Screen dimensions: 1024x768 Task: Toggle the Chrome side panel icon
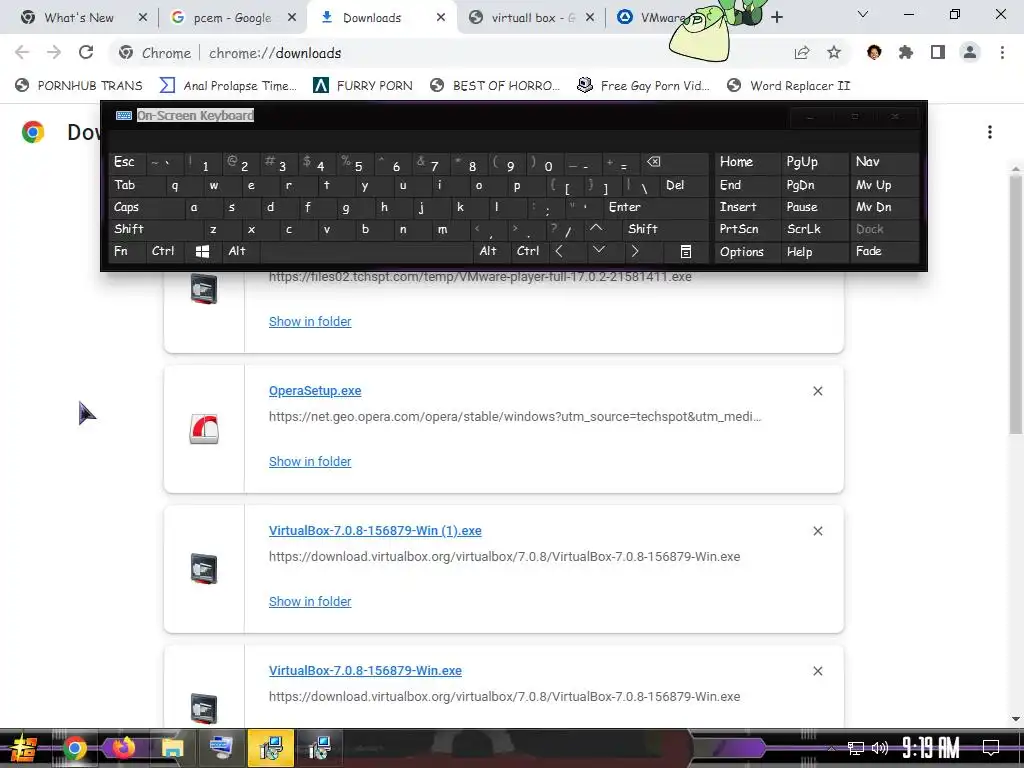pyautogui.click(x=938, y=52)
